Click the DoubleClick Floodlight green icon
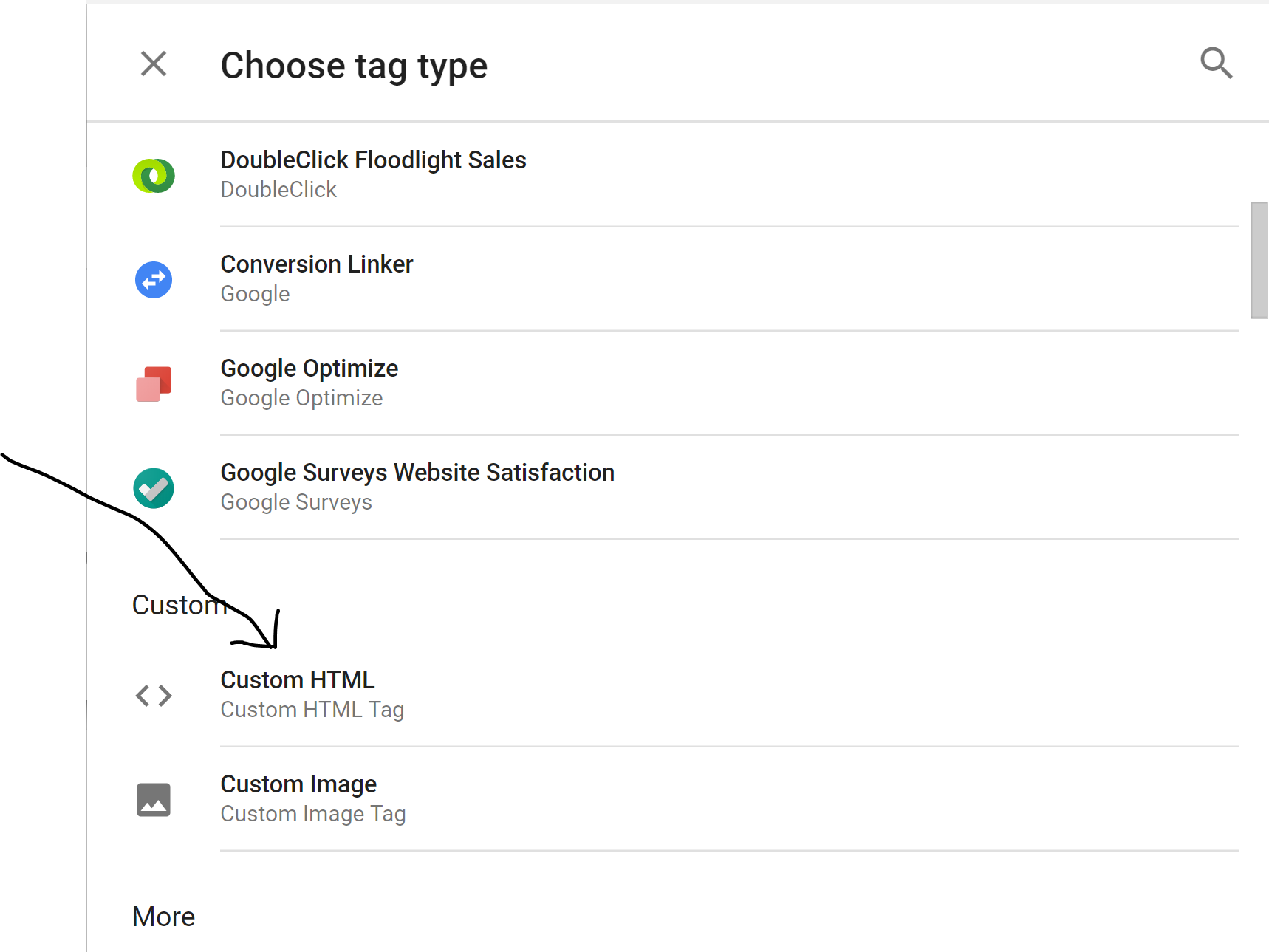Screen dimensions: 1269x952 point(154,176)
